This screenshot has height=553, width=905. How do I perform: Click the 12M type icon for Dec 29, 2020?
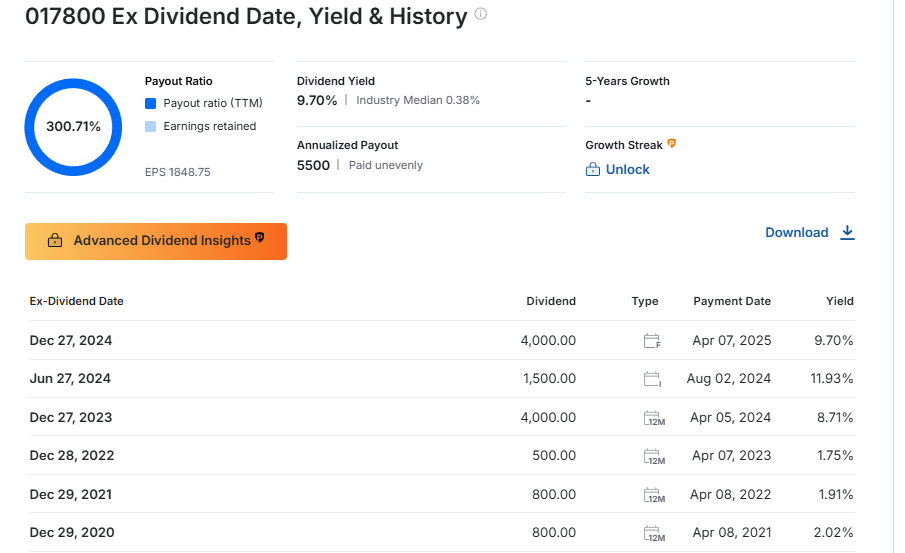tap(653, 533)
